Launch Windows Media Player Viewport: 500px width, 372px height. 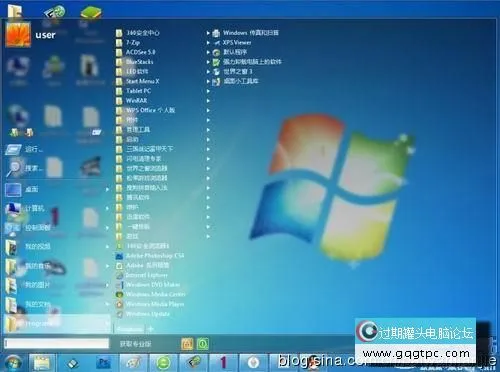point(150,304)
